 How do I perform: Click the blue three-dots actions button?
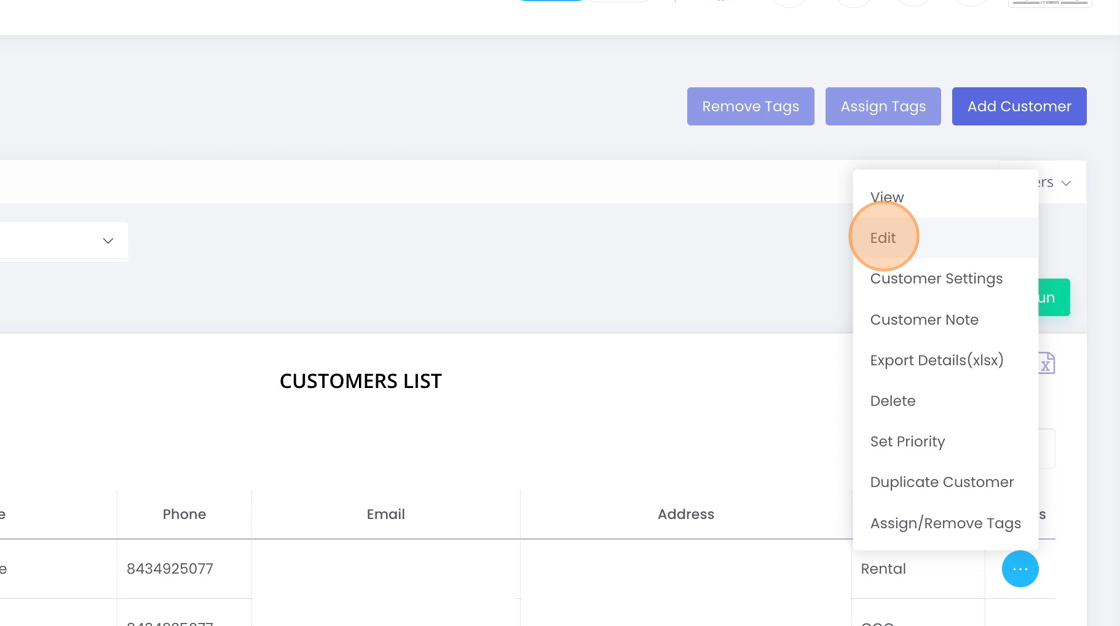pos(1020,569)
